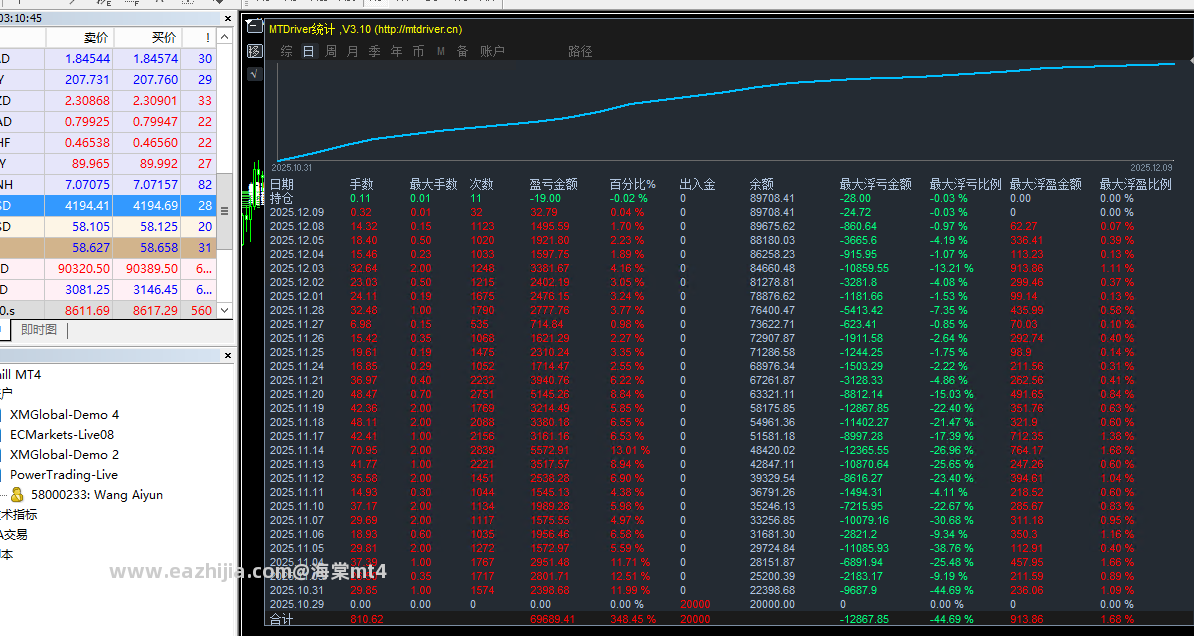Click the market watch scrollbar down arrow
Viewport: 1194px width, 636px height.
tap(225, 310)
